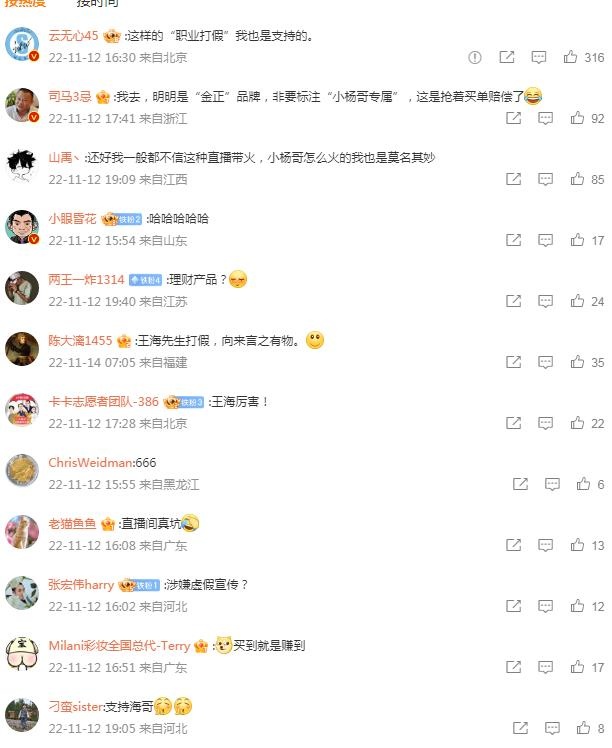
Task: Reply to 两王一炸1314's comment
Action: (x=545, y=301)
